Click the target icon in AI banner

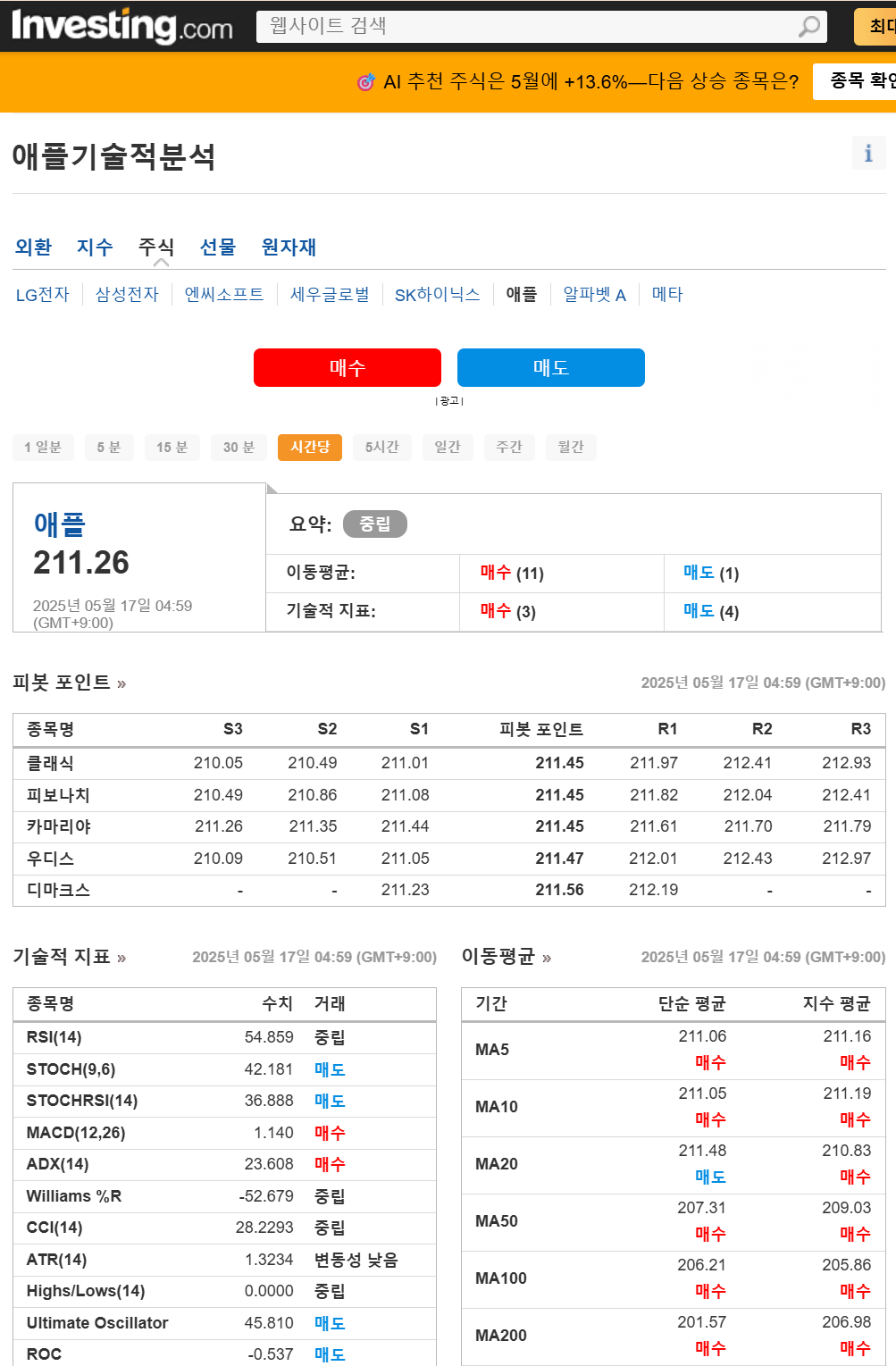coord(365,82)
